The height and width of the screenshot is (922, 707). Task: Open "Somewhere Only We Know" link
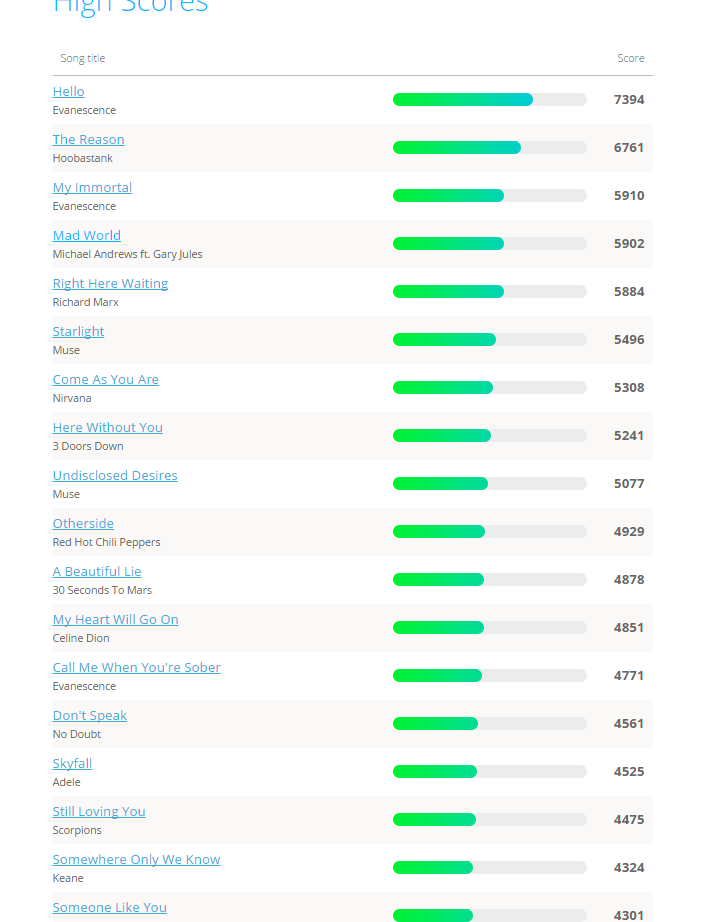pos(137,860)
